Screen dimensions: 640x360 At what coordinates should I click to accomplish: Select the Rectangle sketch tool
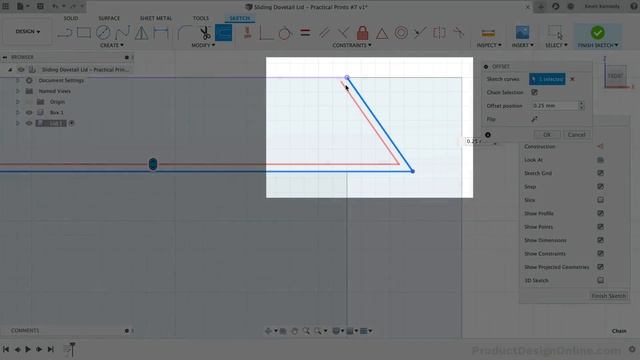pyautogui.click(x=84, y=33)
